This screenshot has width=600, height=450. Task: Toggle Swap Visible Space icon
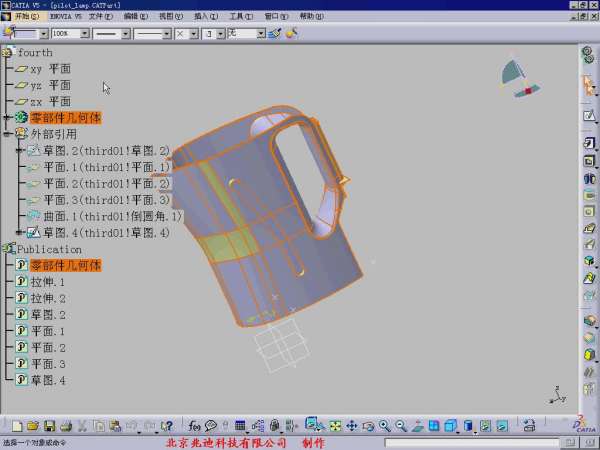coord(502,426)
